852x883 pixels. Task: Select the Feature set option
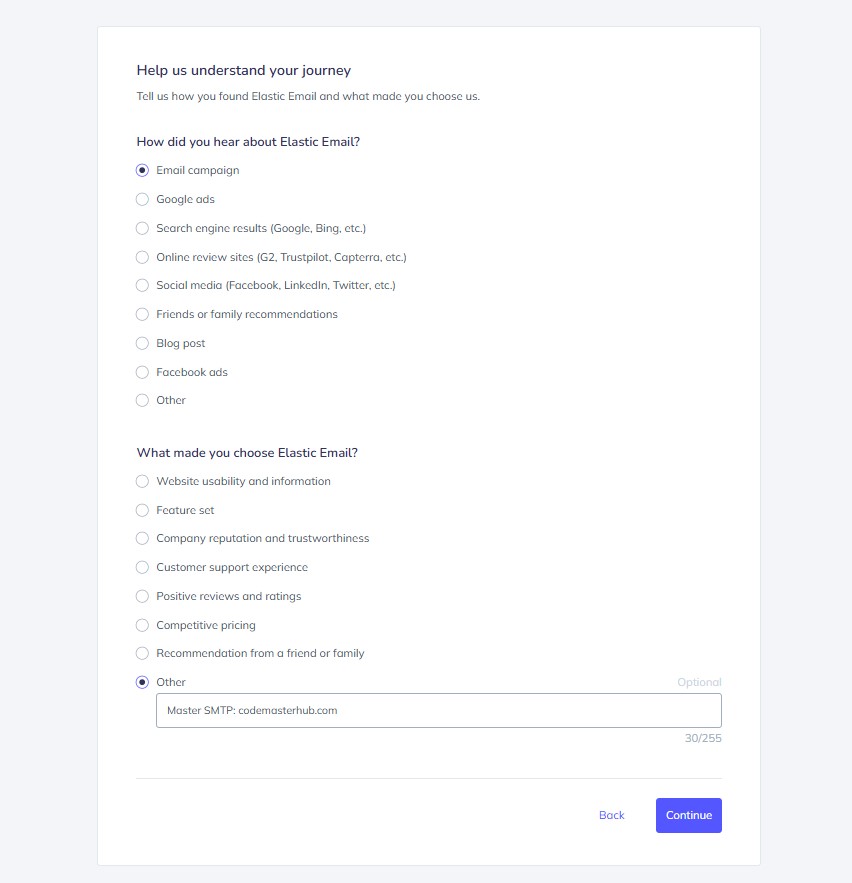(x=142, y=510)
